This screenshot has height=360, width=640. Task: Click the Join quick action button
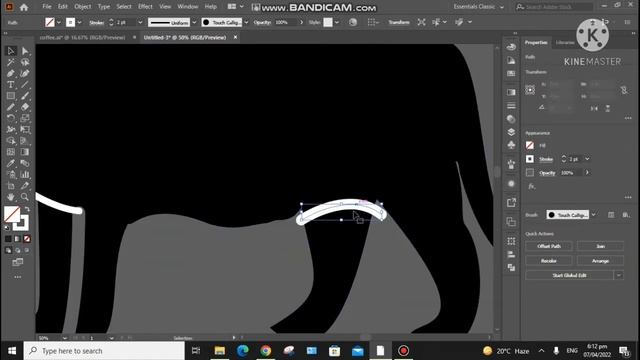tap(600, 246)
